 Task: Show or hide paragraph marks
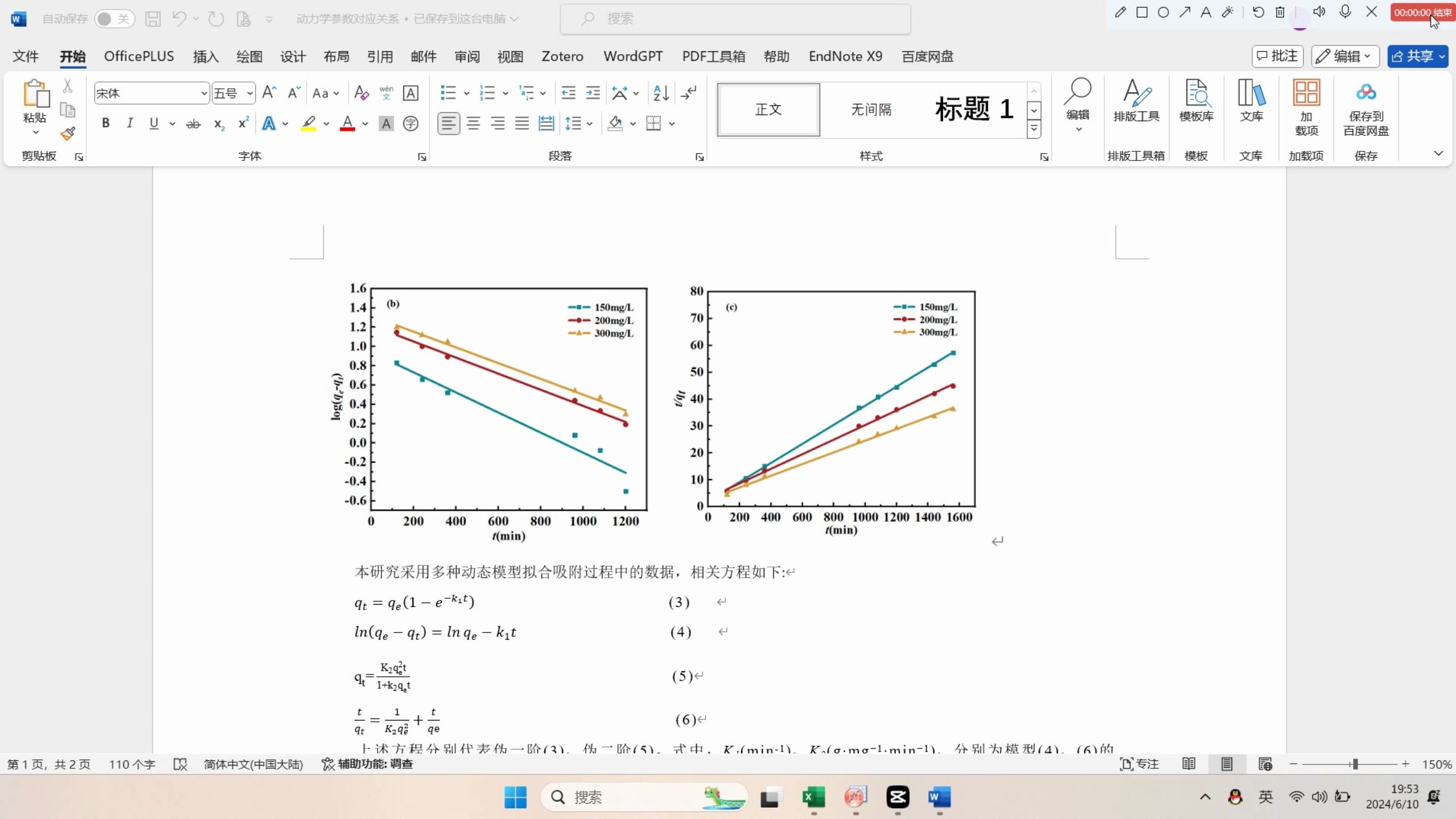tap(689, 93)
